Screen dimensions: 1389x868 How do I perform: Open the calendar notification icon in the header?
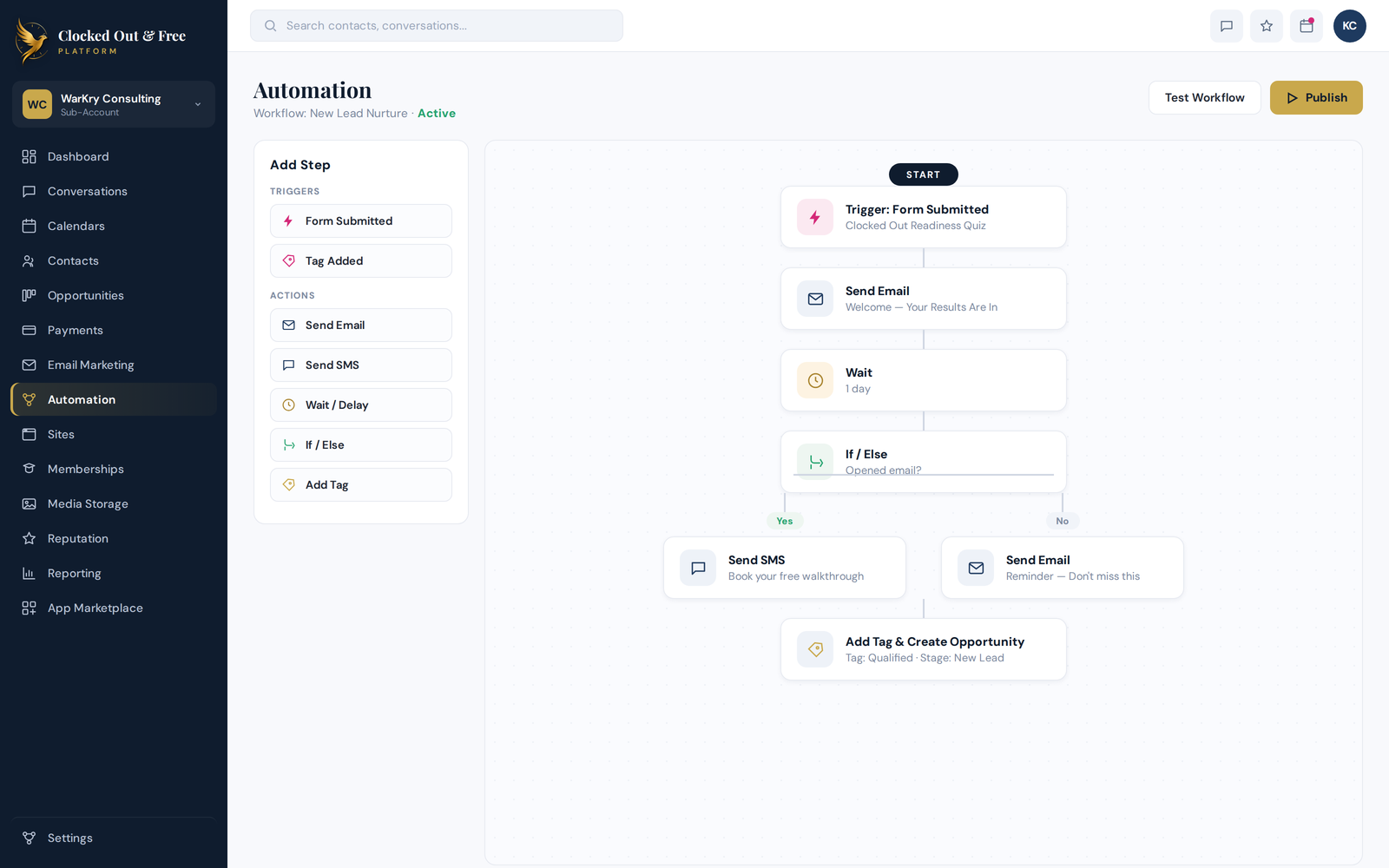1306,26
